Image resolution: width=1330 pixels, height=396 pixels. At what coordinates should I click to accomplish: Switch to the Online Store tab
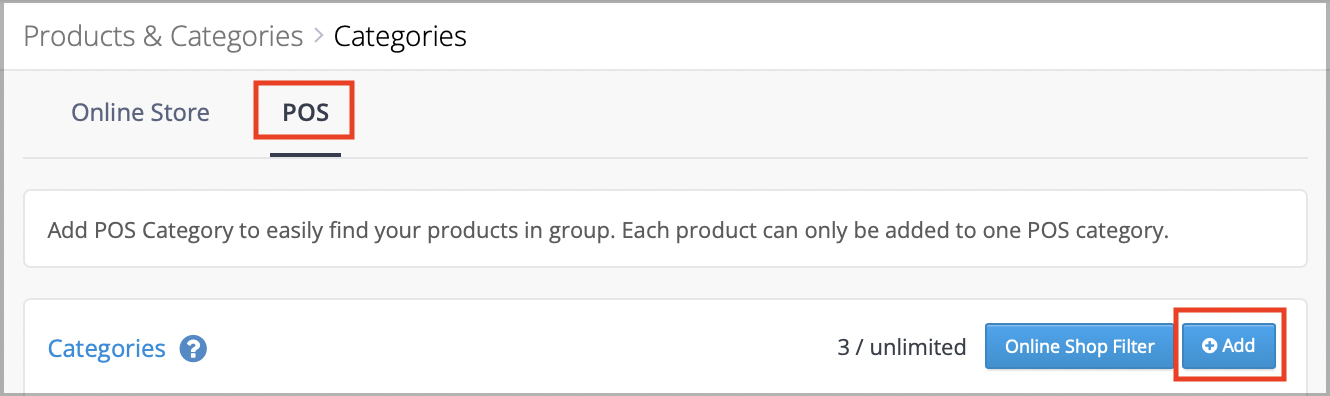140,113
